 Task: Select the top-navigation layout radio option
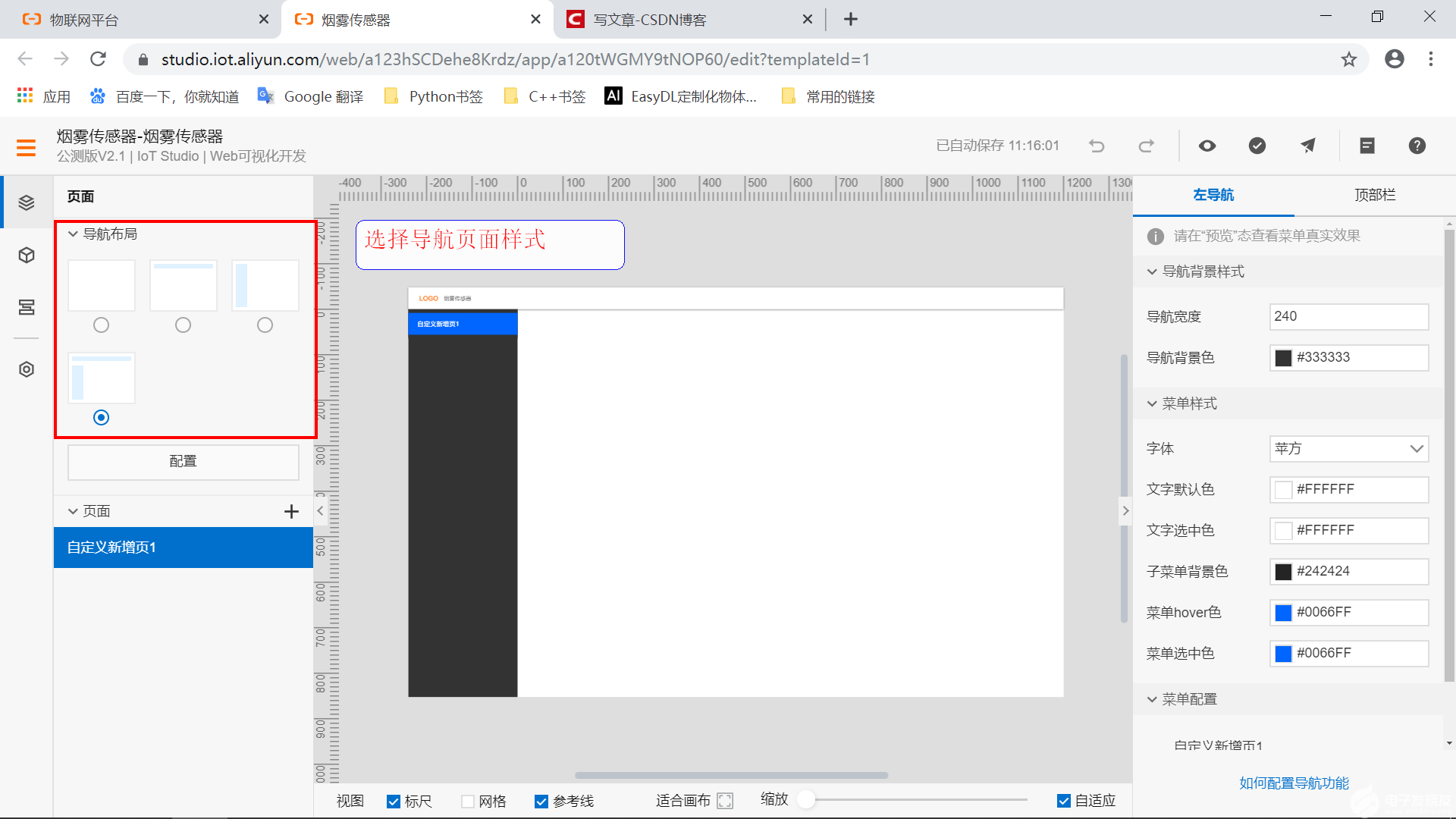(183, 325)
